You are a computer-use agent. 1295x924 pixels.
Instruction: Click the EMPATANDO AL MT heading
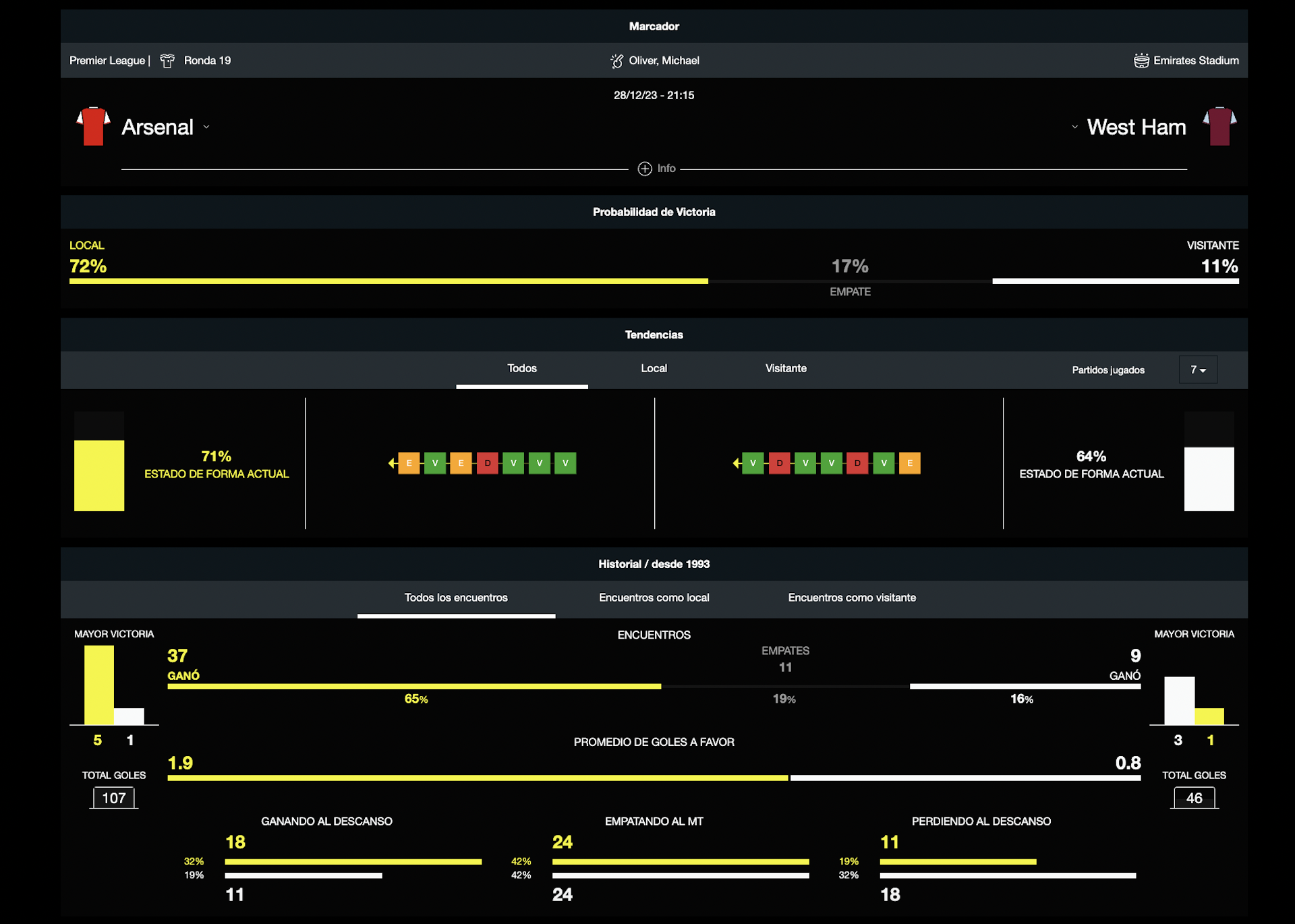(654, 821)
